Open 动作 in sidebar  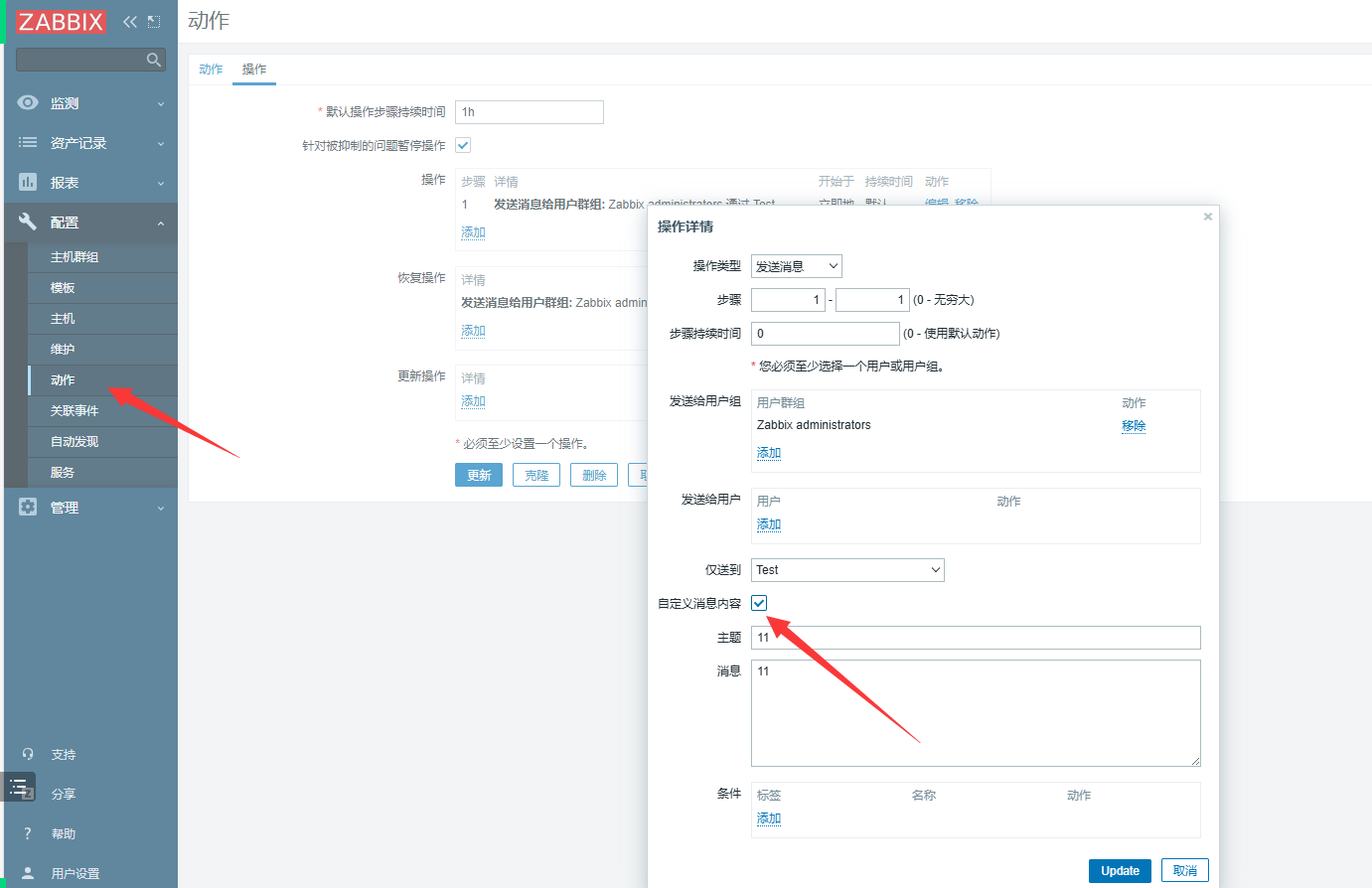click(103, 380)
